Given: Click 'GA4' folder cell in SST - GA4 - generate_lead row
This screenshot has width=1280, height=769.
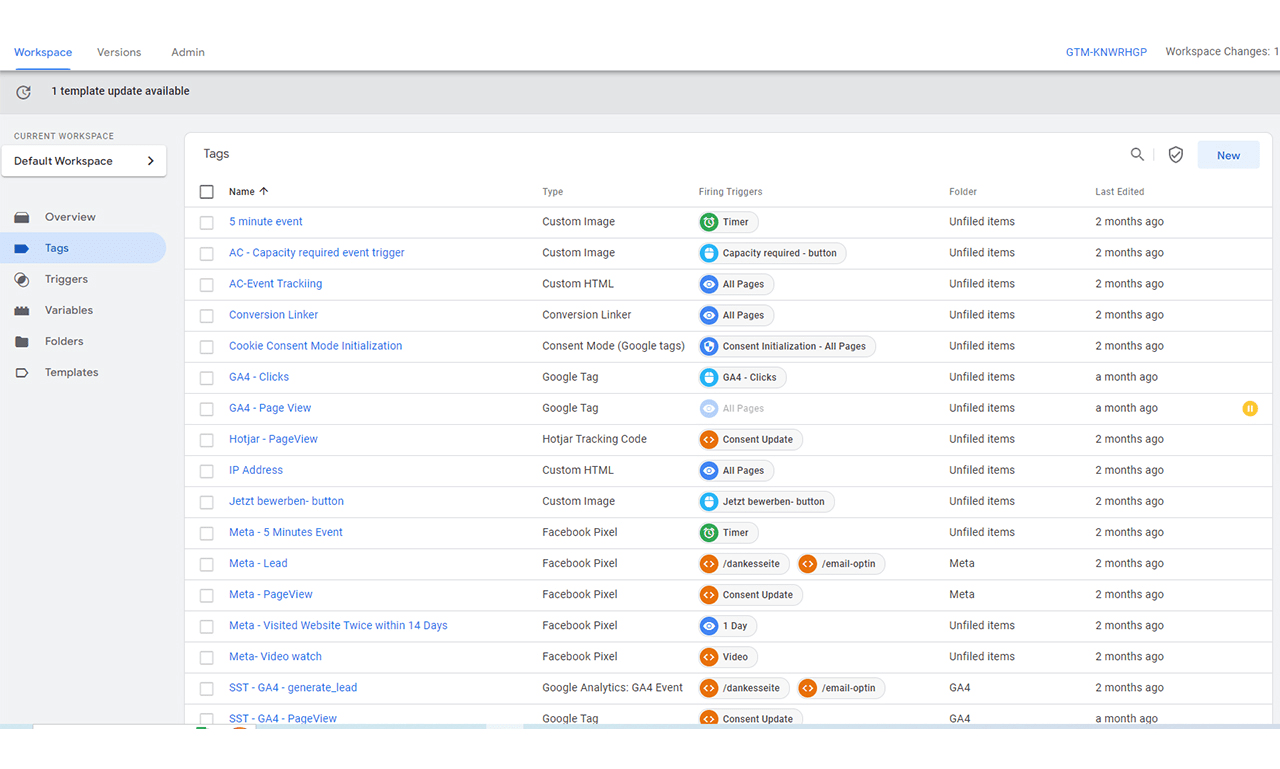Looking at the screenshot, I should click(960, 687).
